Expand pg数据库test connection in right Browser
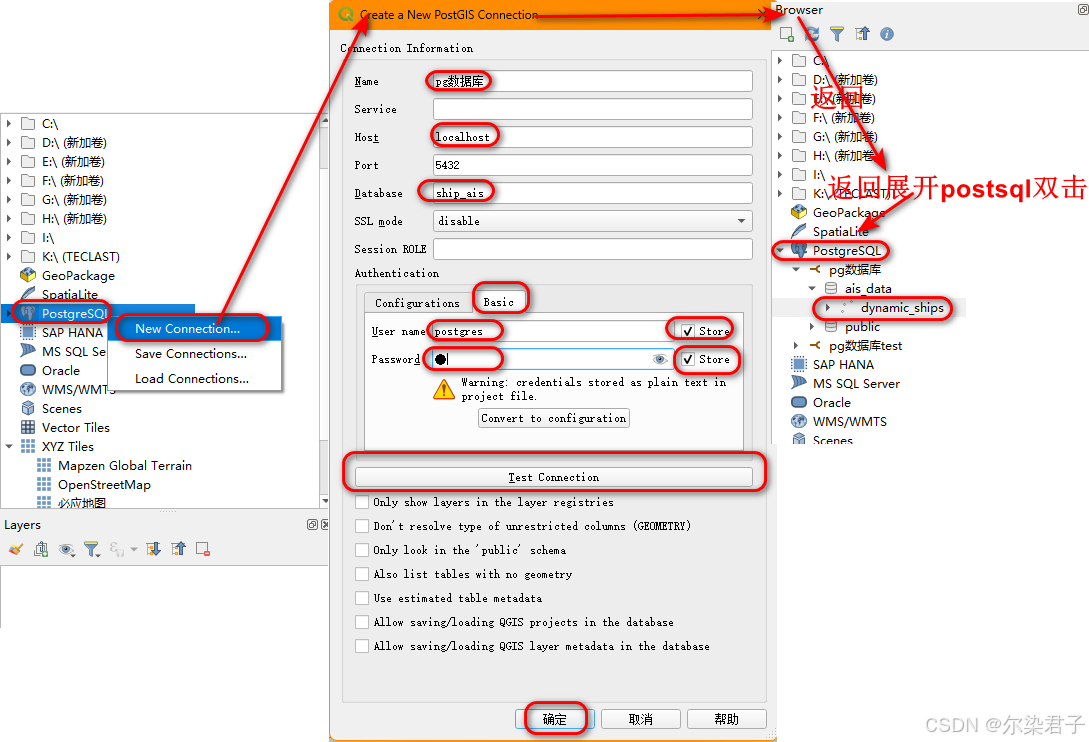The image size is (1089, 742). tap(797, 345)
